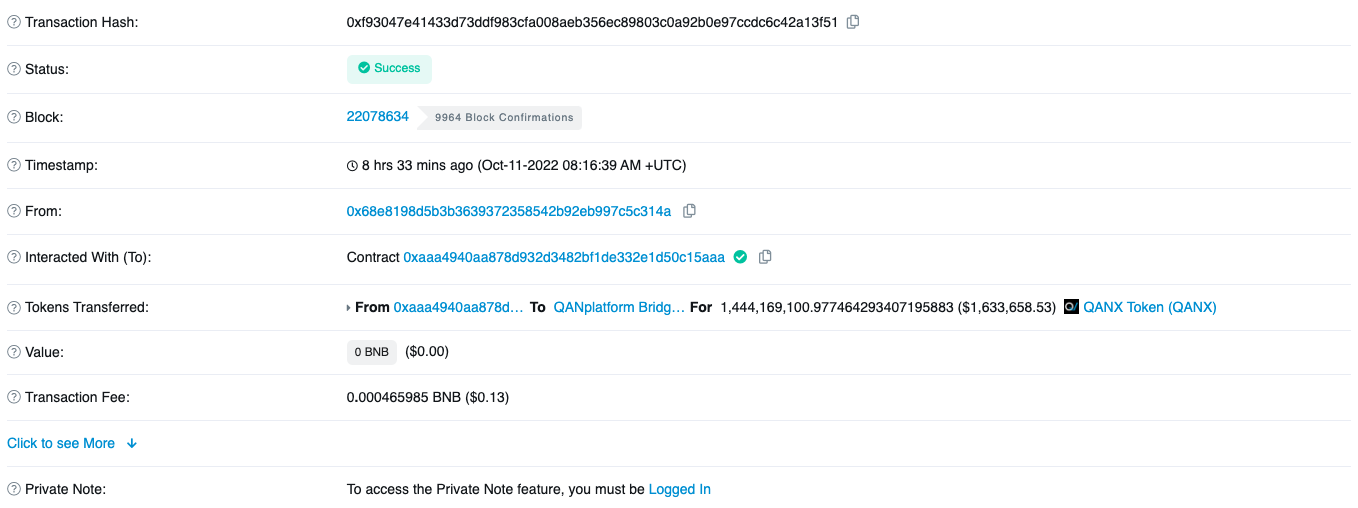Copy the From address icon
Image resolution: width=1358 pixels, height=508 pixels.
click(689, 211)
